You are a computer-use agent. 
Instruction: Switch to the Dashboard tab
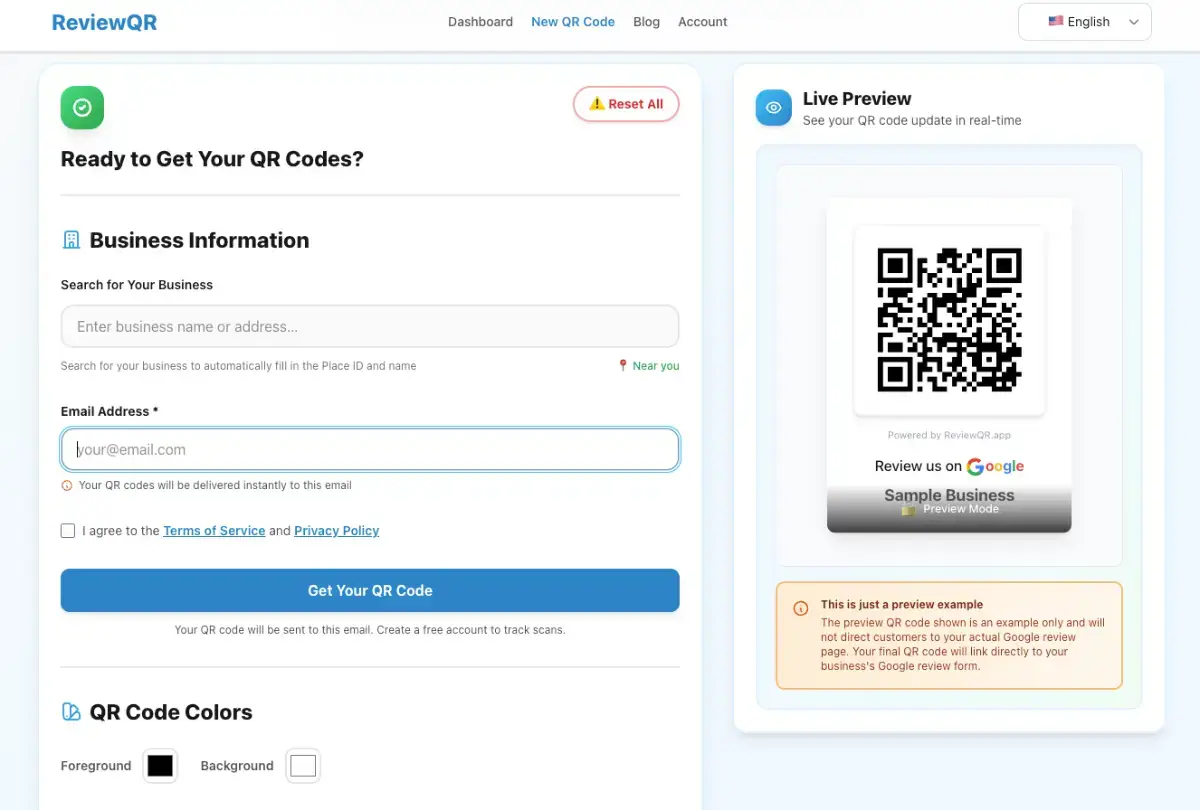coord(480,21)
